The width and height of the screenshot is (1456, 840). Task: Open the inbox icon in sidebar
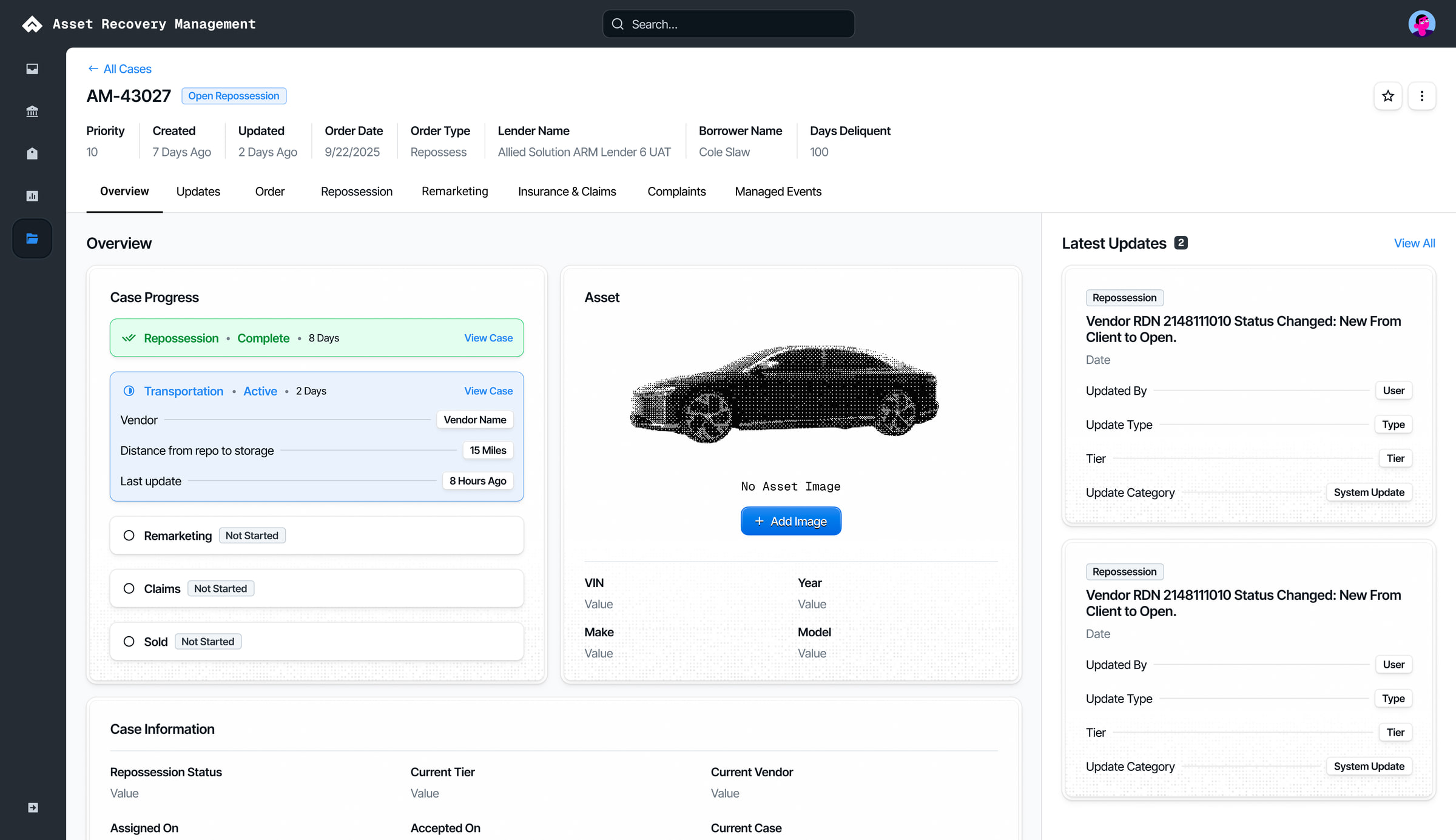coord(32,69)
